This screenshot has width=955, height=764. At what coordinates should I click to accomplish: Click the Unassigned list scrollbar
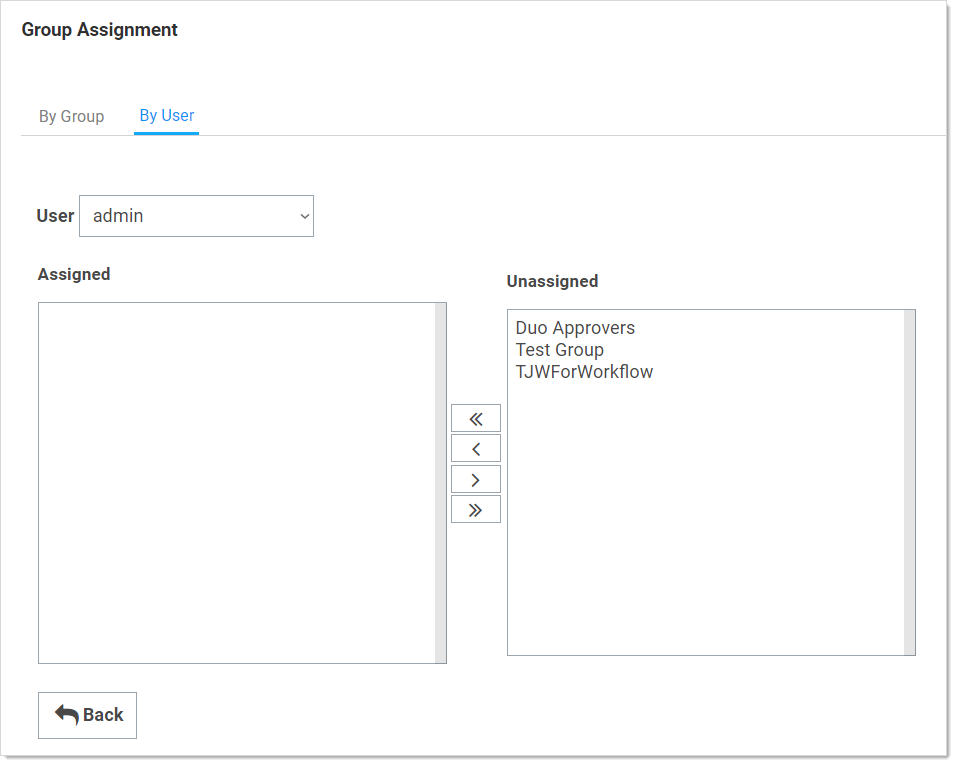[x=909, y=482]
